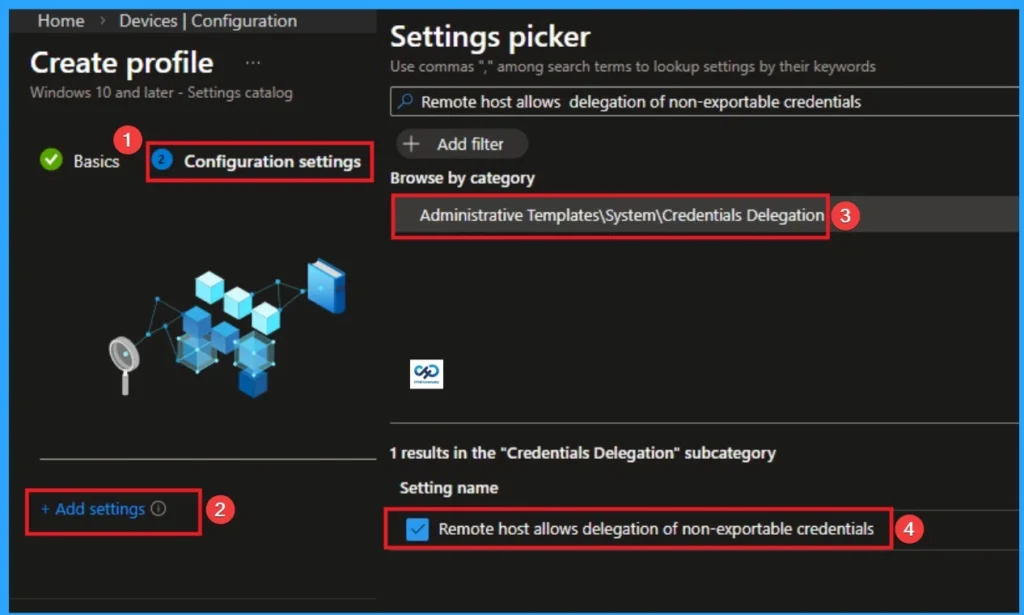Screen dimensions: 1024x615
Task: Click the small logo icon in the results area
Action: click(x=426, y=371)
